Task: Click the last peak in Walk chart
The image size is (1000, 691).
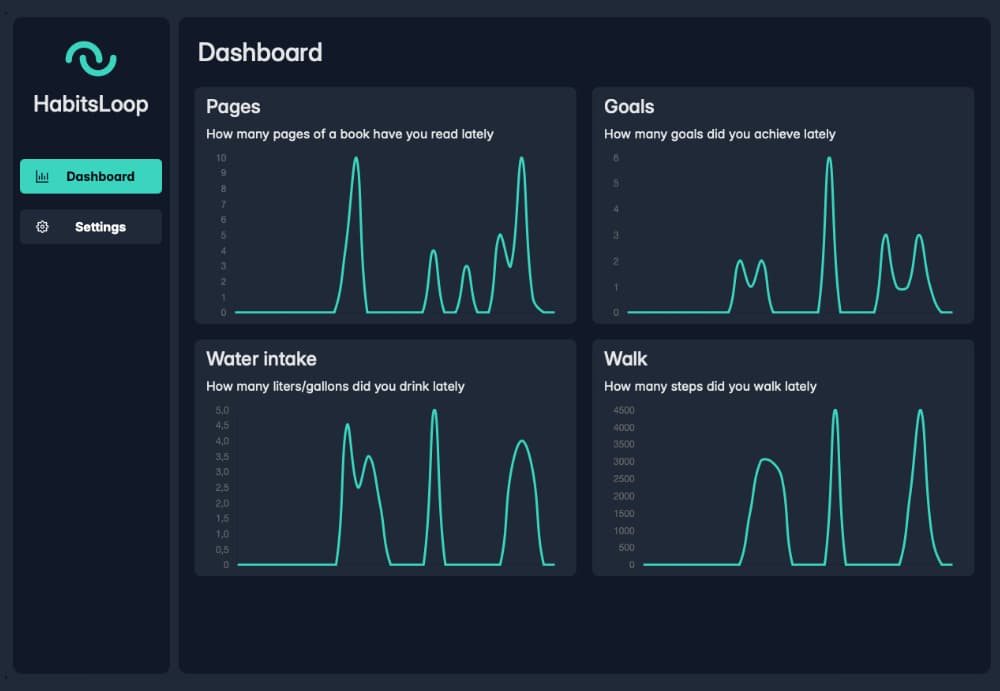Action: tap(920, 411)
